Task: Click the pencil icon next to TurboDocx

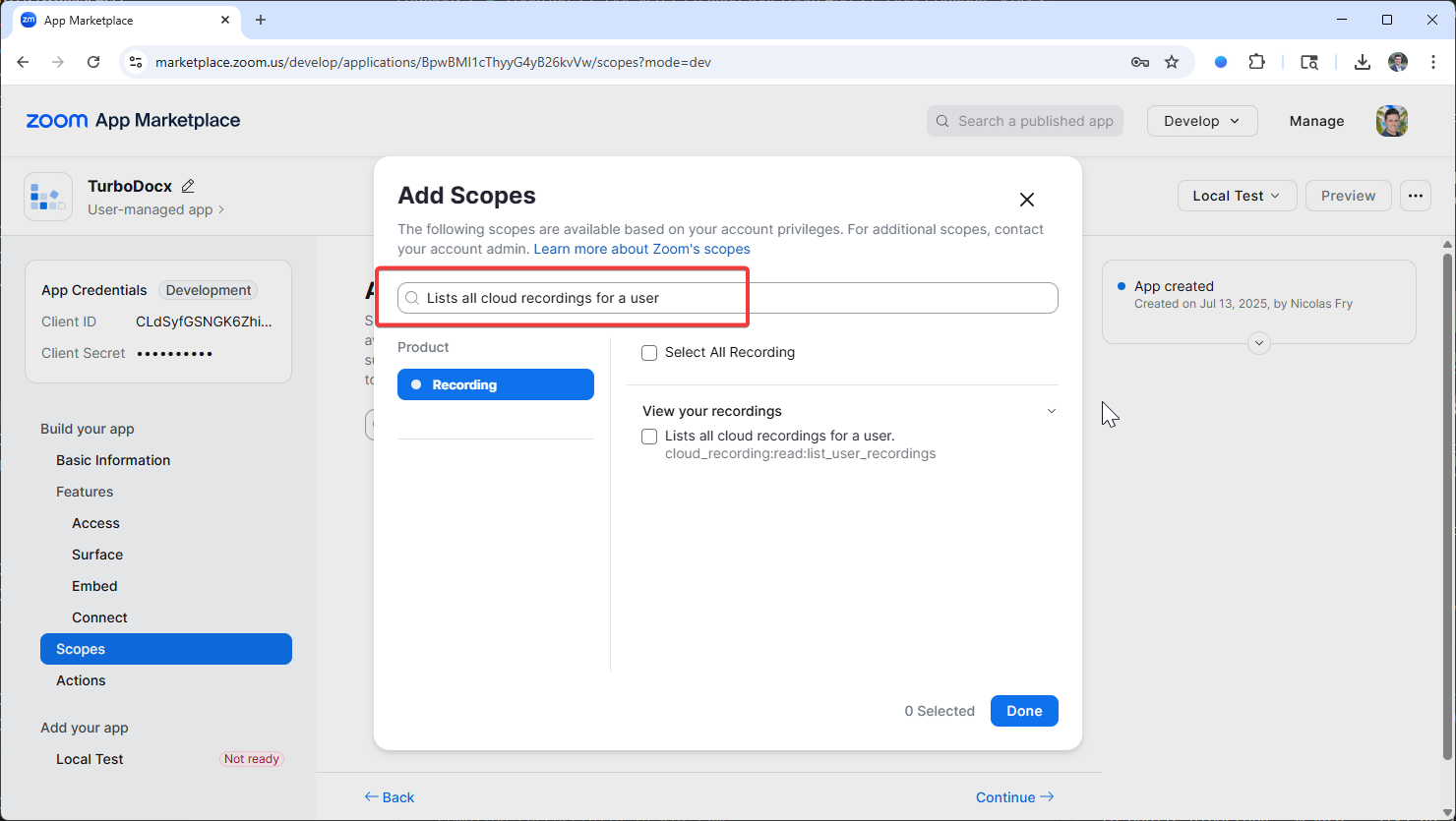Action: (188, 186)
